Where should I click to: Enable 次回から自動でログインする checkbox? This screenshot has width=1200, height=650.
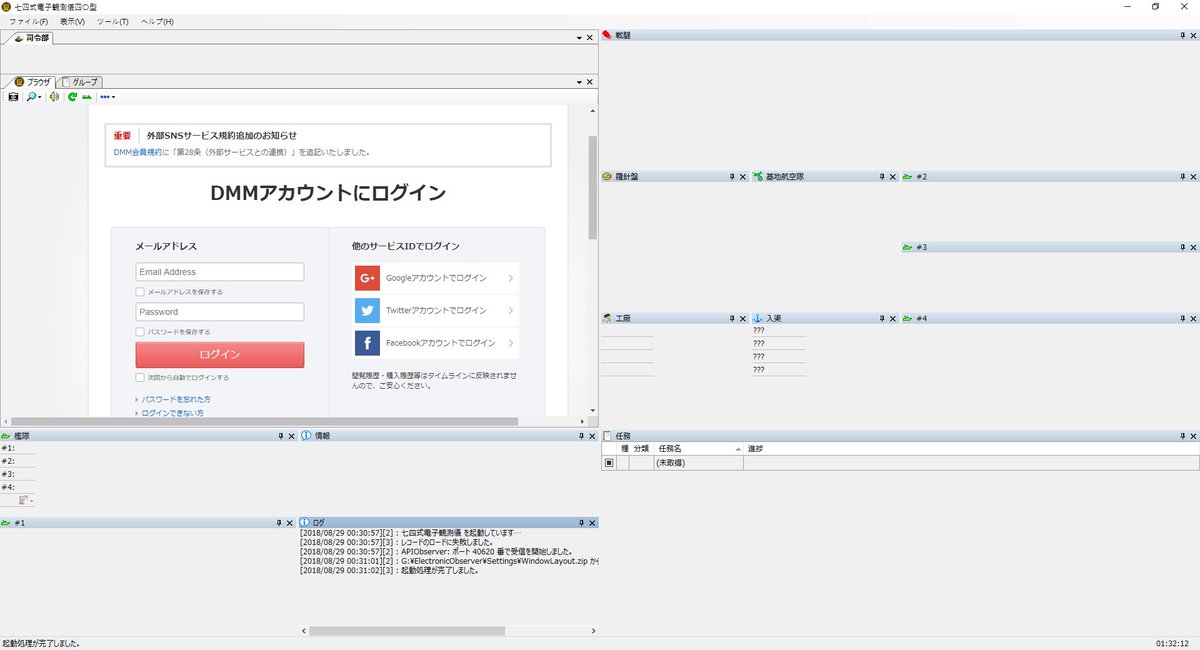[140, 378]
